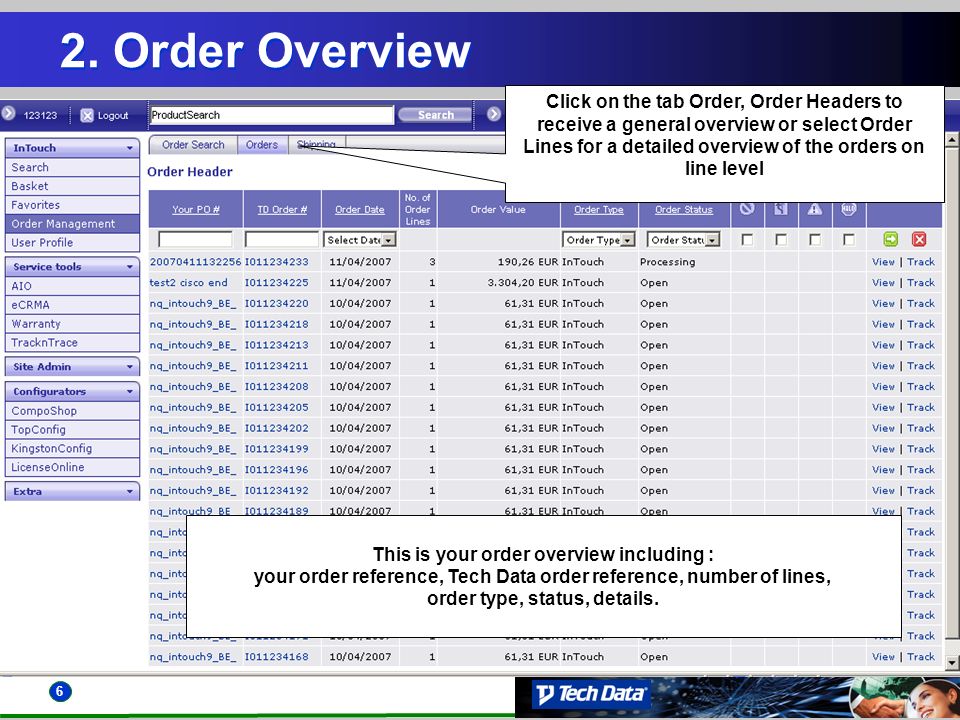Click the Logout X icon

87,115
